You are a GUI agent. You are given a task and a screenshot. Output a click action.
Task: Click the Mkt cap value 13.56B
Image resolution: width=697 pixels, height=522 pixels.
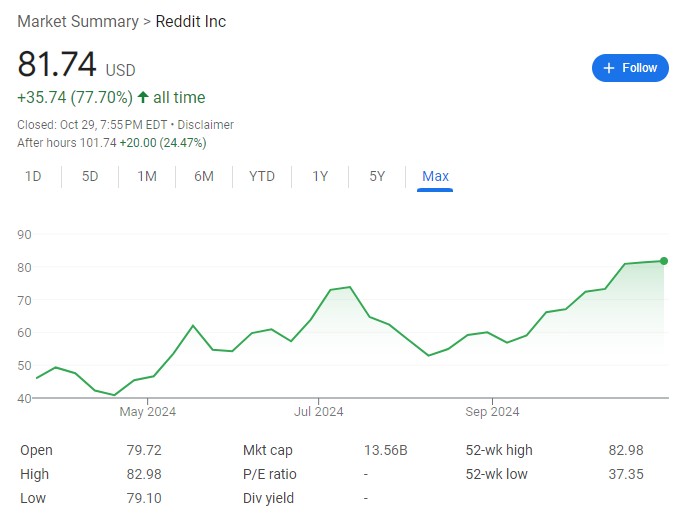point(385,451)
